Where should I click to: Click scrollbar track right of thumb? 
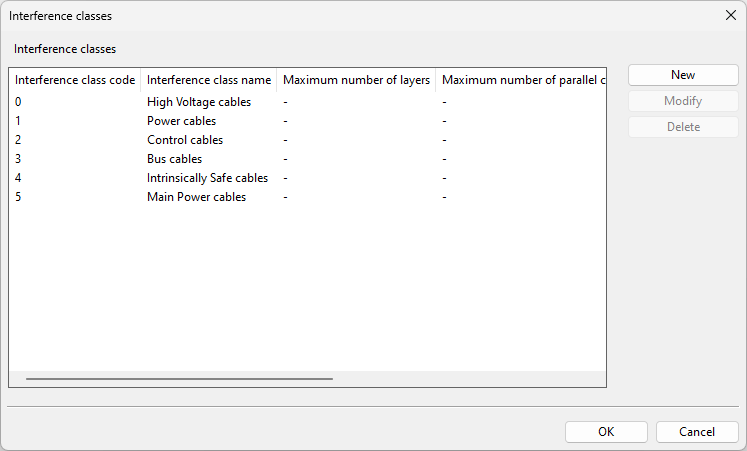pyautogui.click(x=470, y=379)
